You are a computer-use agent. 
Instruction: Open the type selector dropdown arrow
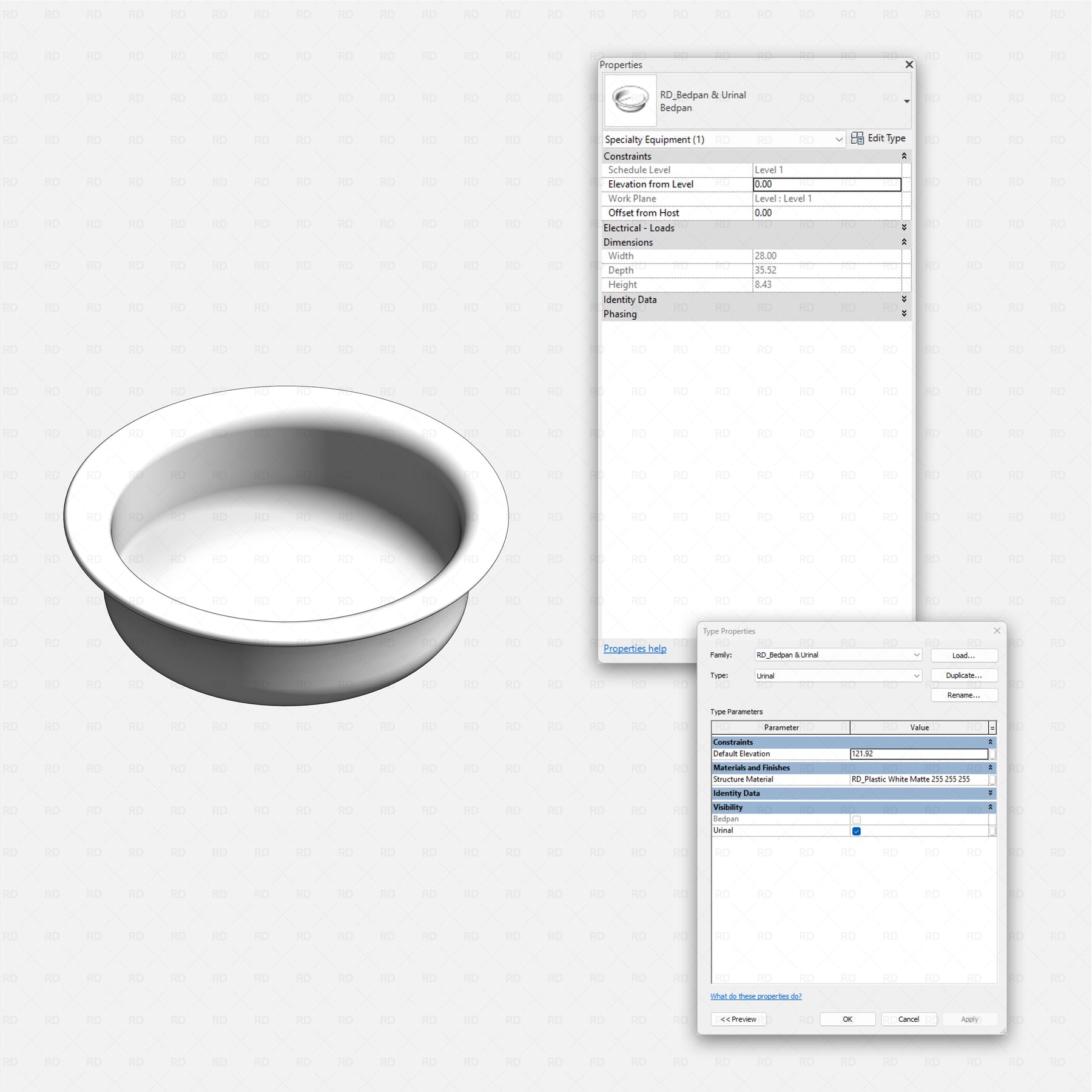pos(906,101)
